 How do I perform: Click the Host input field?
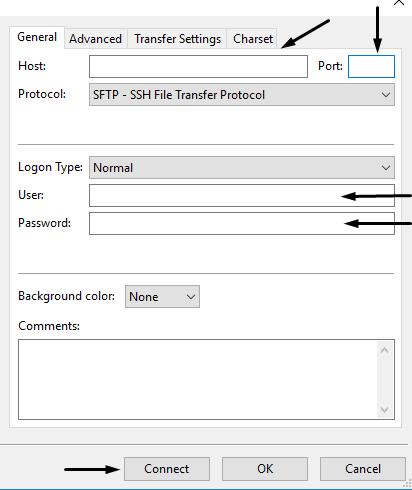click(x=198, y=66)
